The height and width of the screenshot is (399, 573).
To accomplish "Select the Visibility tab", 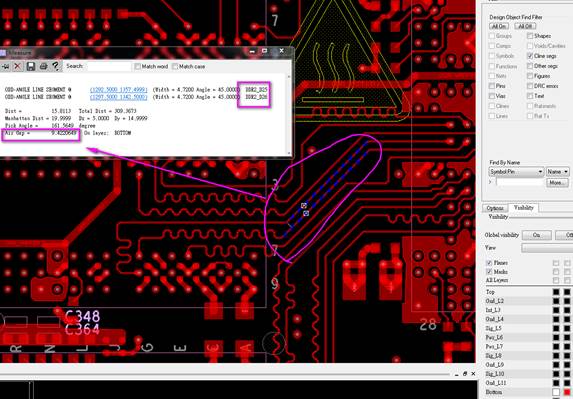I will click(x=523, y=208).
